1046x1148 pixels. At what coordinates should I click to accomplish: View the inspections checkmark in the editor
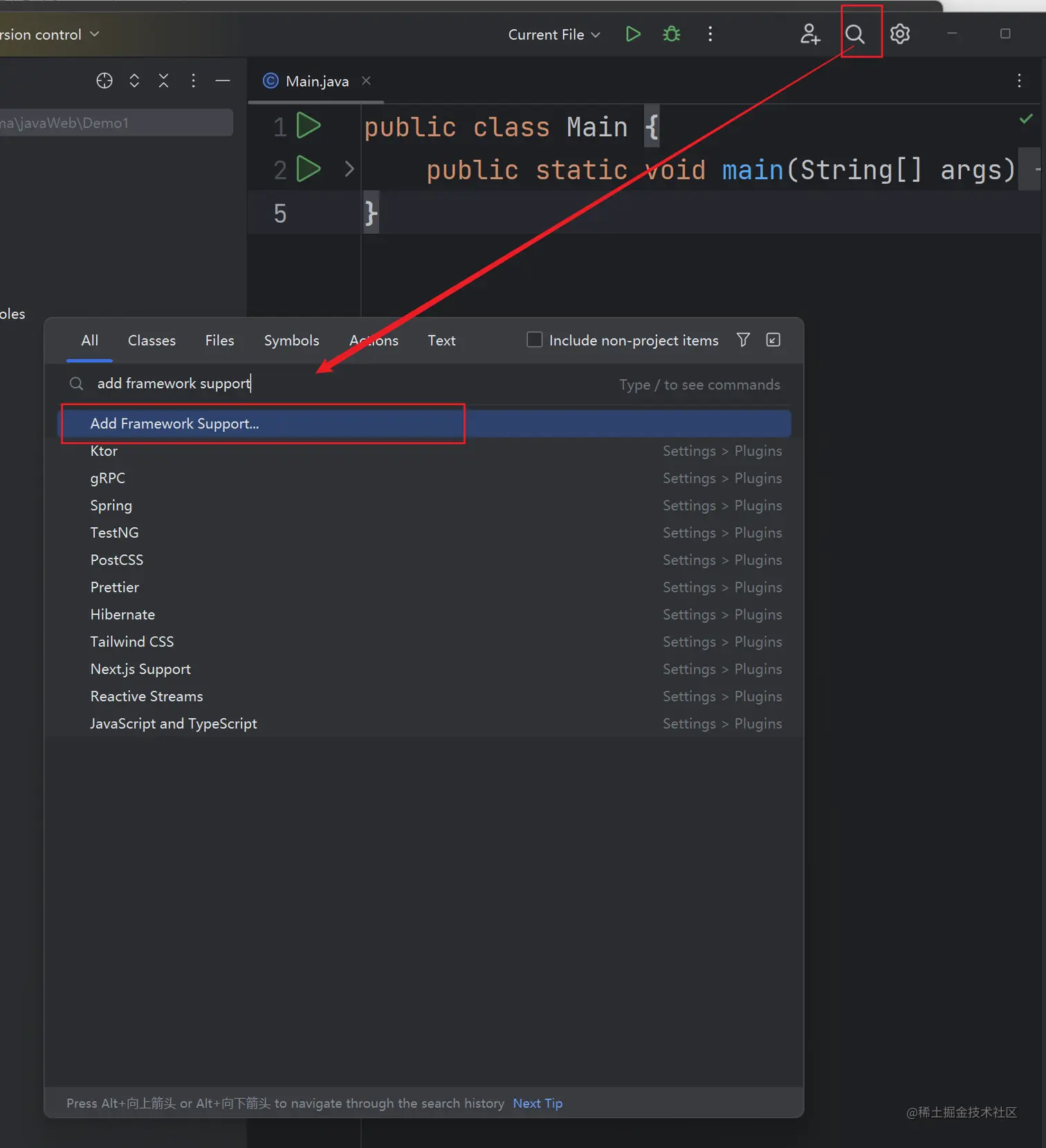pyautogui.click(x=1026, y=119)
